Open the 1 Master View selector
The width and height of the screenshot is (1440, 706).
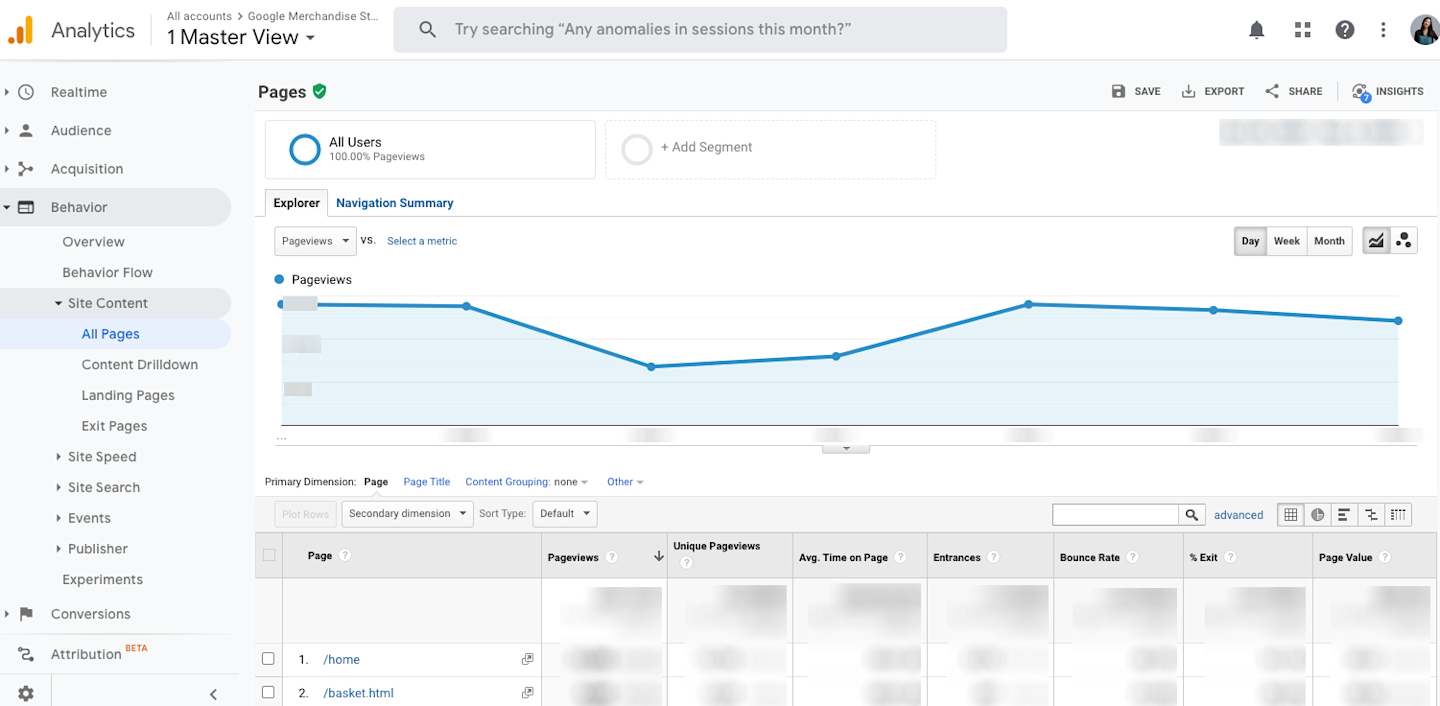[241, 37]
